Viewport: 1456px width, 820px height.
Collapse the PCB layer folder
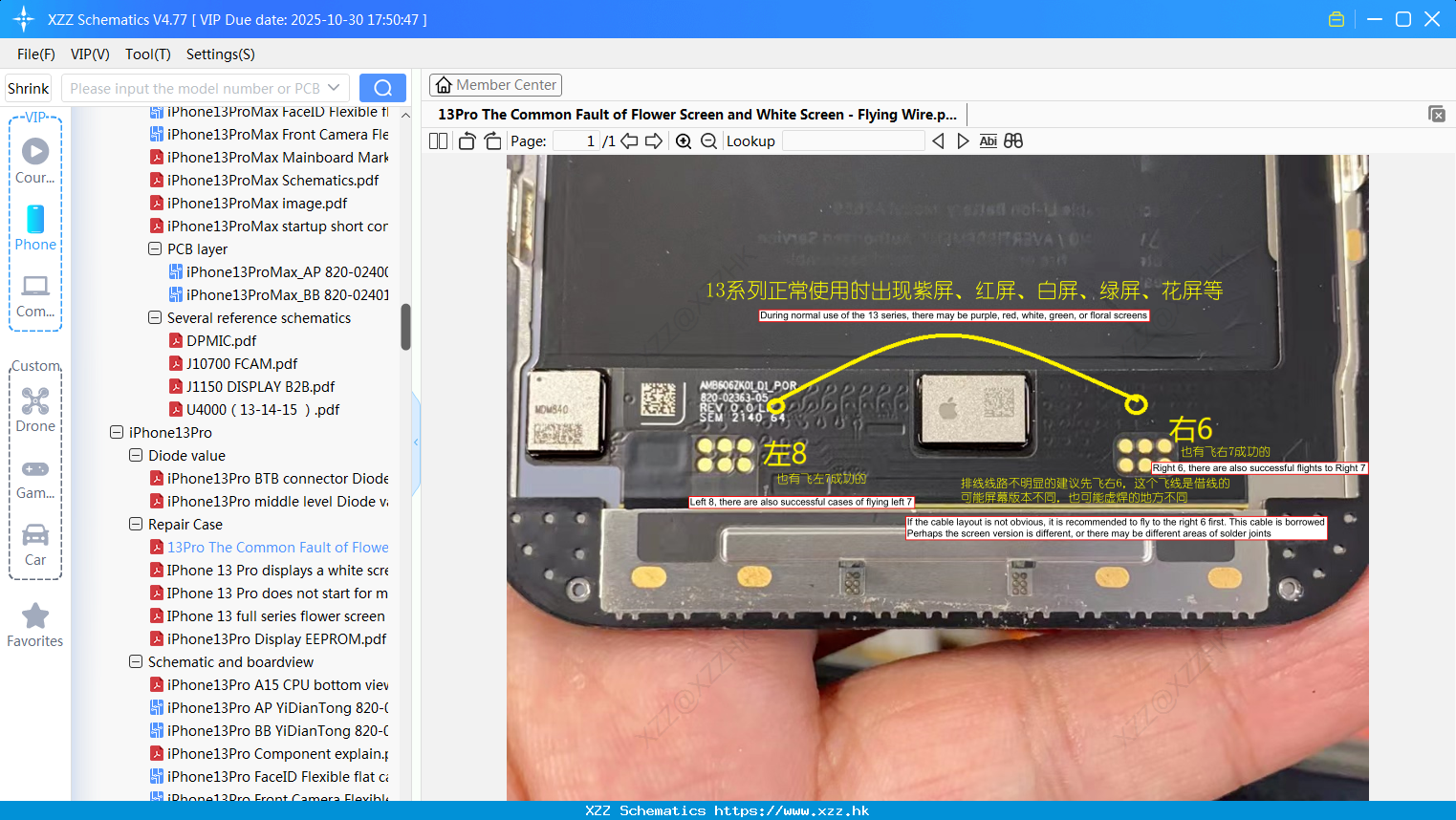coord(155,248)
